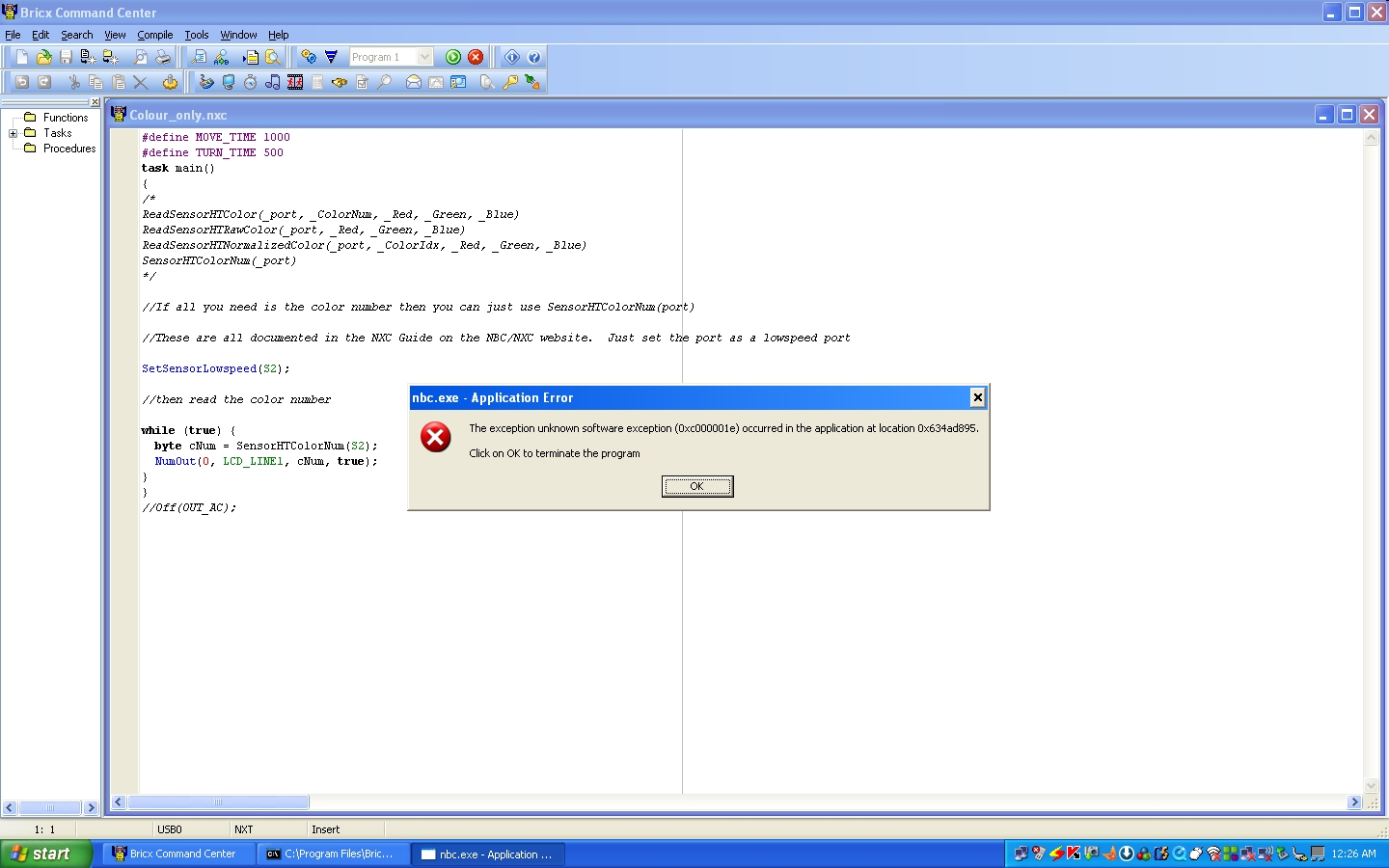This screenshot has height=868, width=1389.
Task: Click the go-to-line toolbar icon
Action: pos(251,57)
